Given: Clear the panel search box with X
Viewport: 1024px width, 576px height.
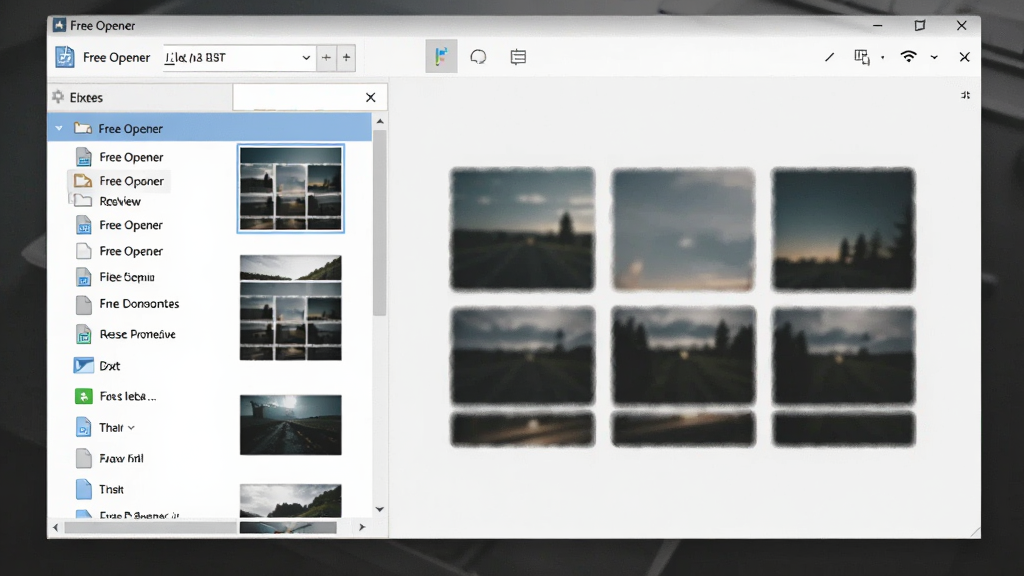Looking at the screenshot, I should [370, 97].
